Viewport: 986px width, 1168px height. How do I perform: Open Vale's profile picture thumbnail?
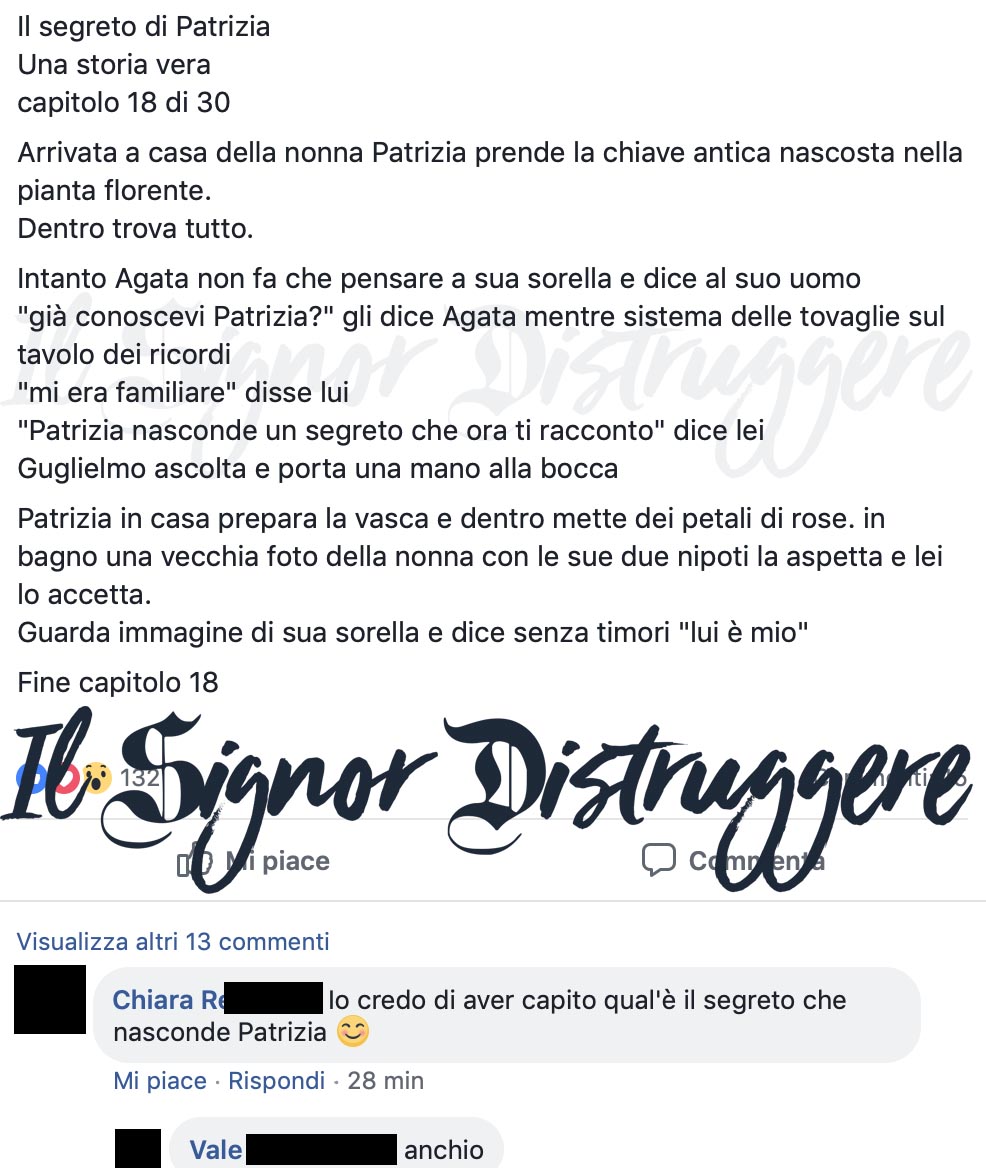point(138,1149)
